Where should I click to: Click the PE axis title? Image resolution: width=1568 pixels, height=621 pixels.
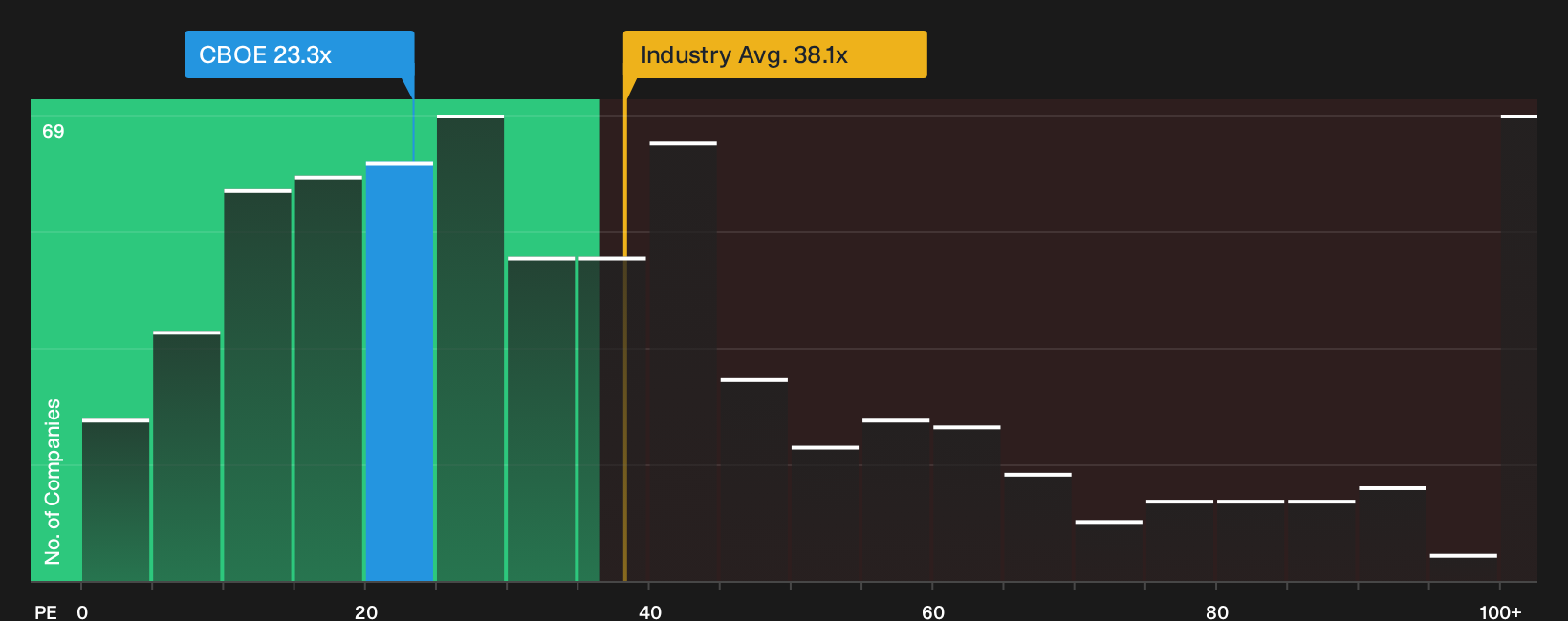pyautogui.click(x=46, y=611)
